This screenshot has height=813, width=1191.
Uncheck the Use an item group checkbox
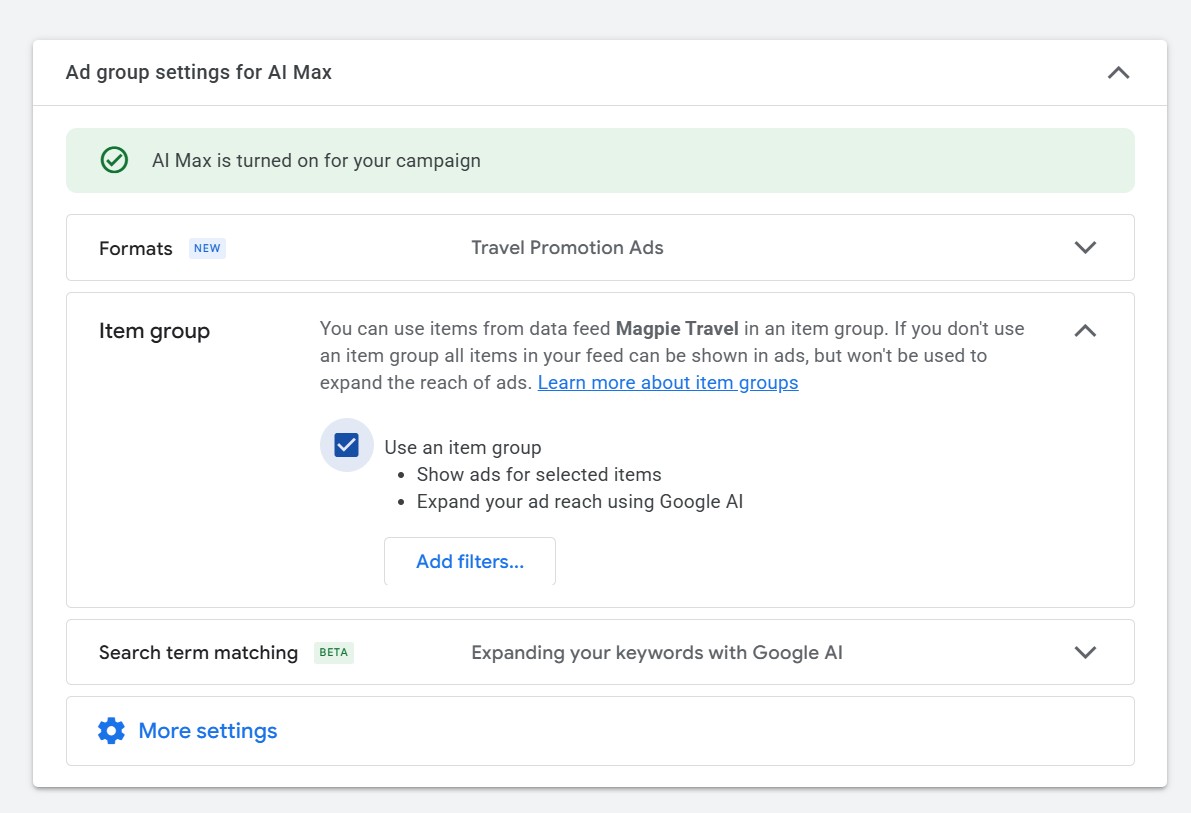[x=346, y=445]
